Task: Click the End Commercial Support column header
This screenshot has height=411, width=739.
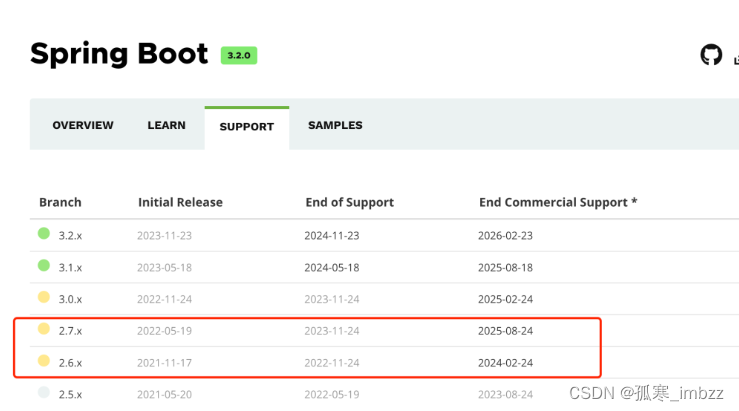Action: coord(558,202)
